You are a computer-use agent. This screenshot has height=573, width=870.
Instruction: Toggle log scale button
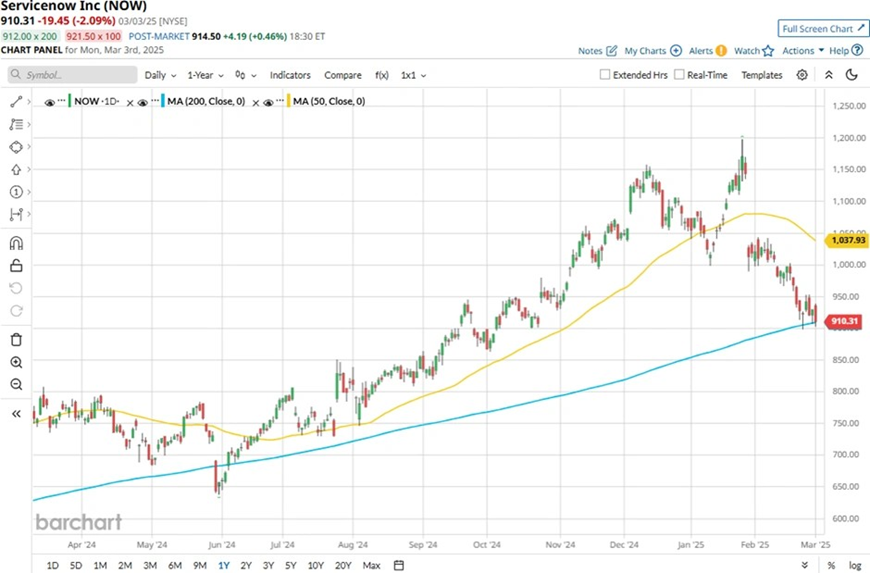855,565
